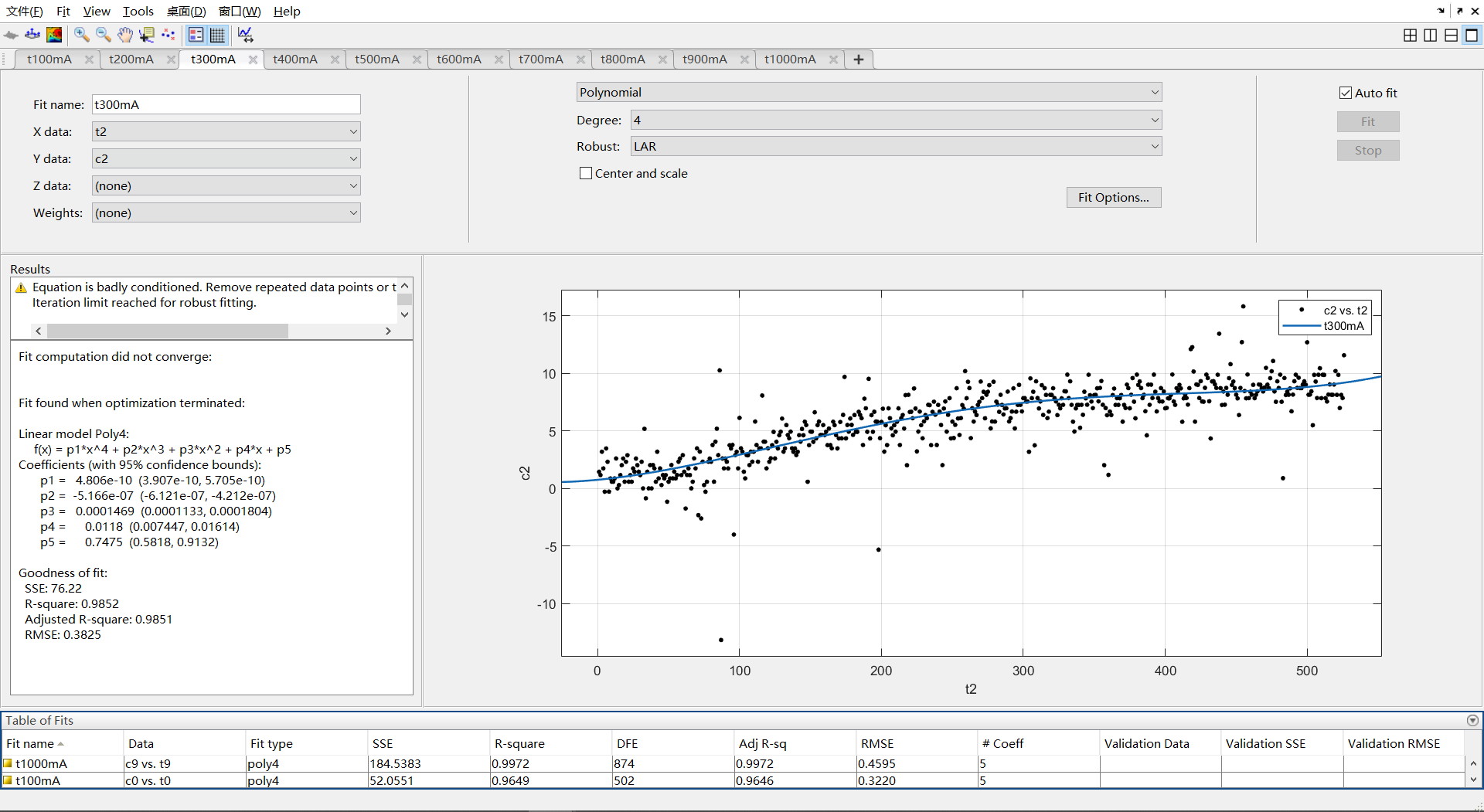This screenshot has width=1484, height=812.
Task: Click the undock window arrow icon
Action: [1459, 11]
